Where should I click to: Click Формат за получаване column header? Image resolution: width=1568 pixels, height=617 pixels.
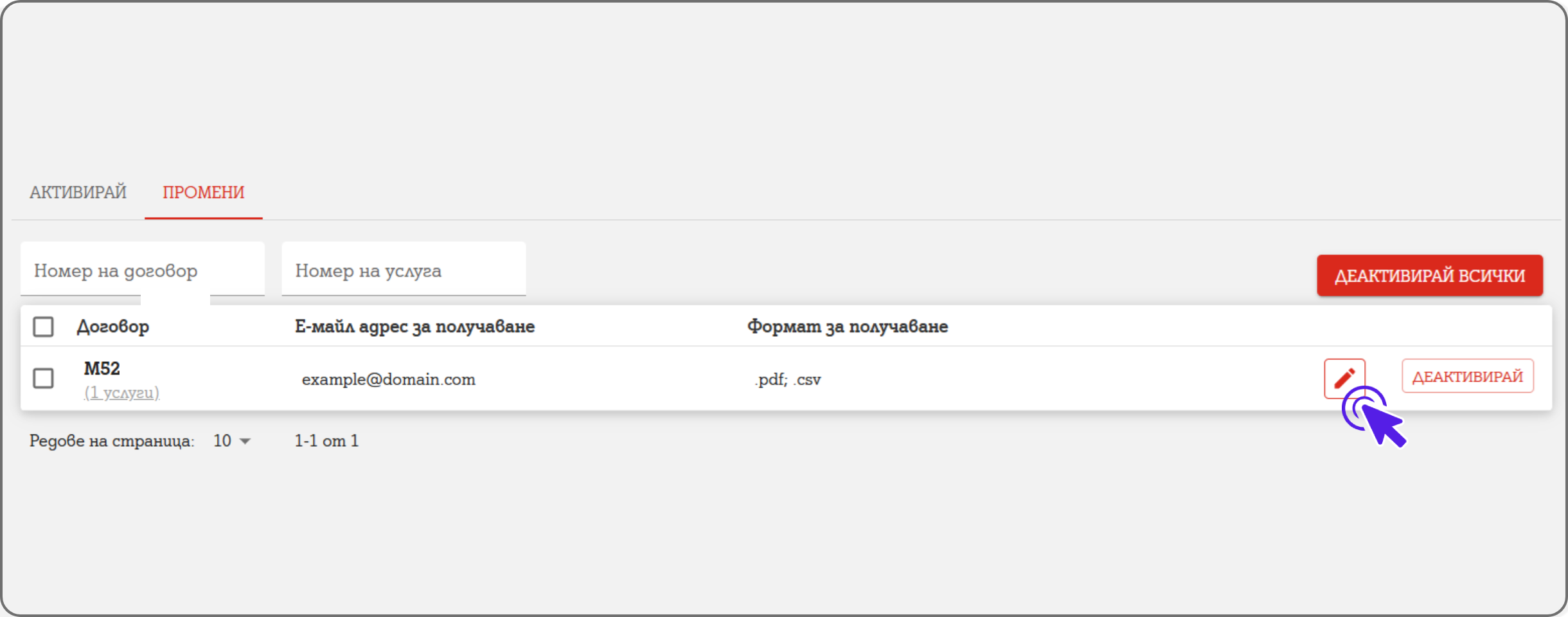(x=847, y=326)
